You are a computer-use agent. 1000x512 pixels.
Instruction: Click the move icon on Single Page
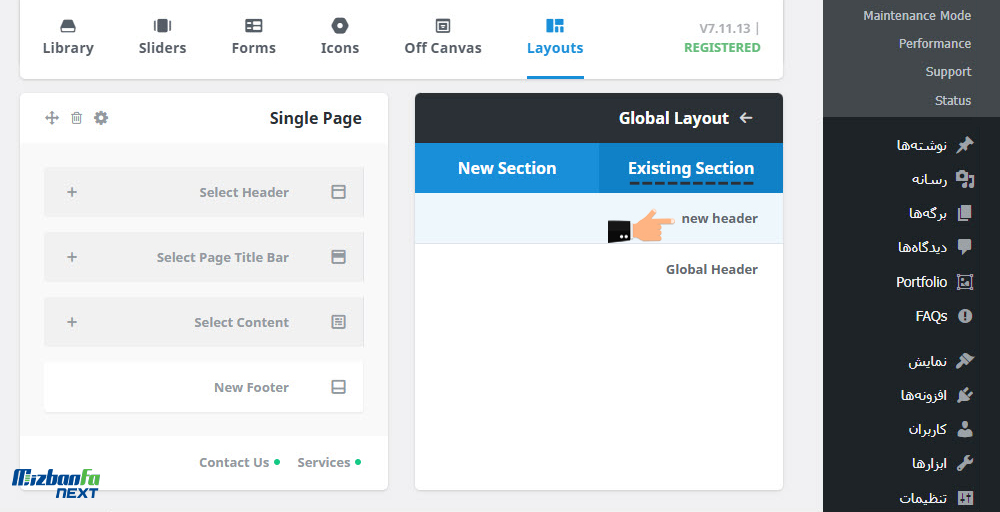52,118
